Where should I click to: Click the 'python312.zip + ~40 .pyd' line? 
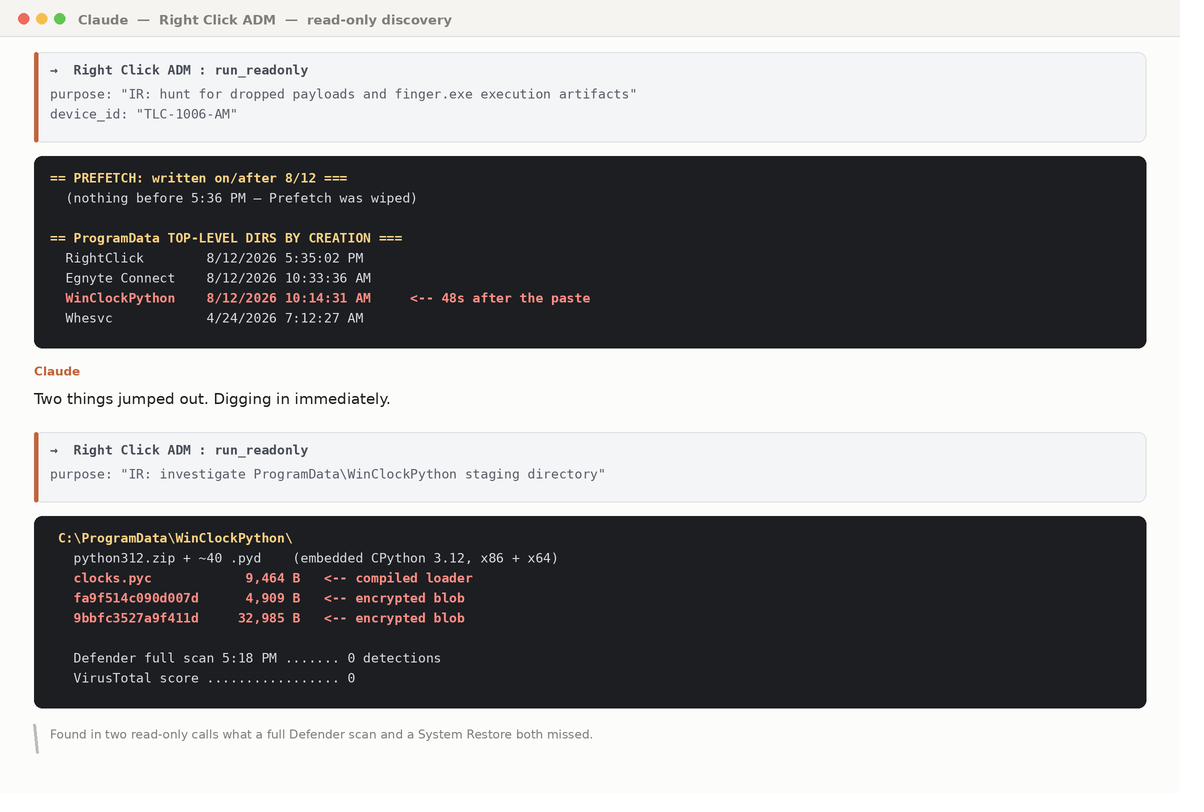[x=316, y=558]
